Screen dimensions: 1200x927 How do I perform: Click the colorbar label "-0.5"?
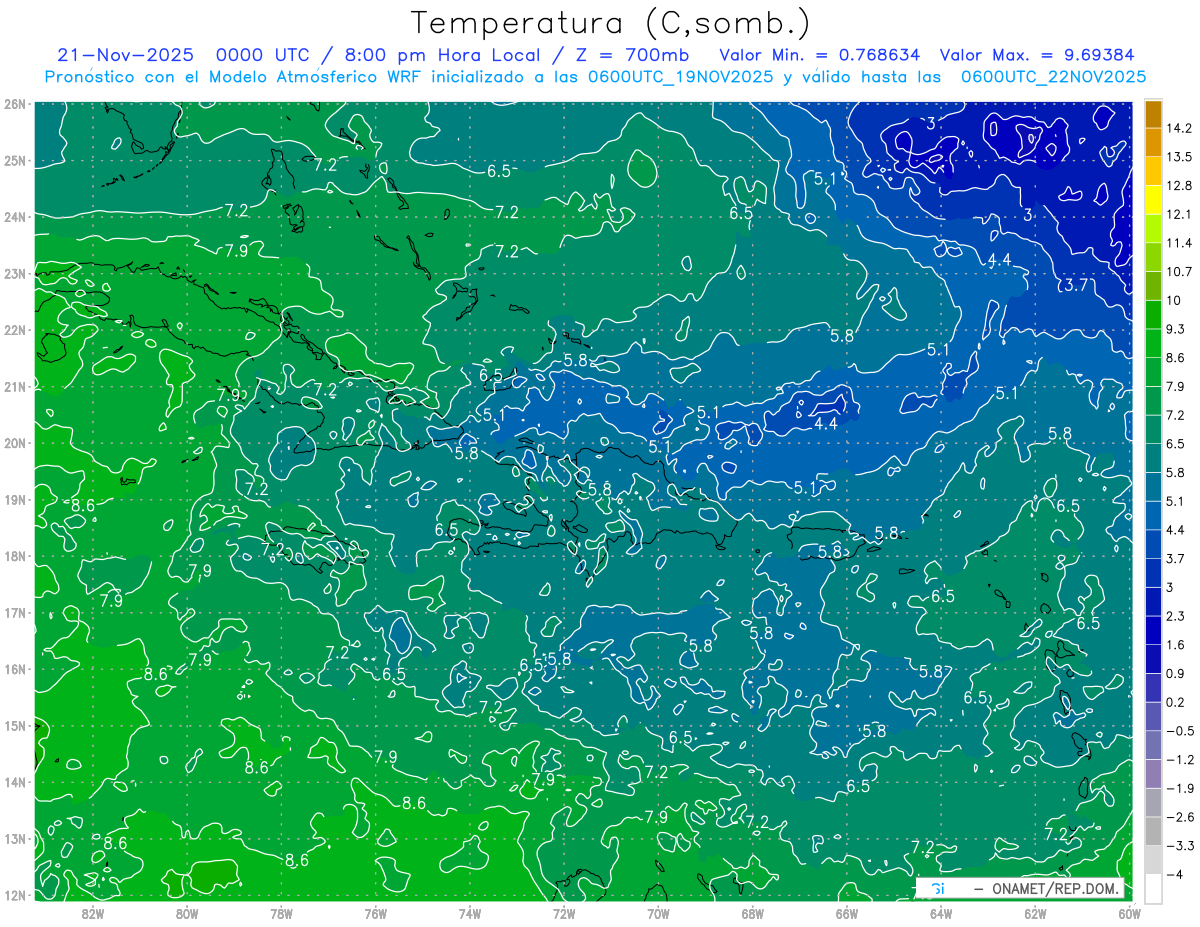pos(1181,731)
